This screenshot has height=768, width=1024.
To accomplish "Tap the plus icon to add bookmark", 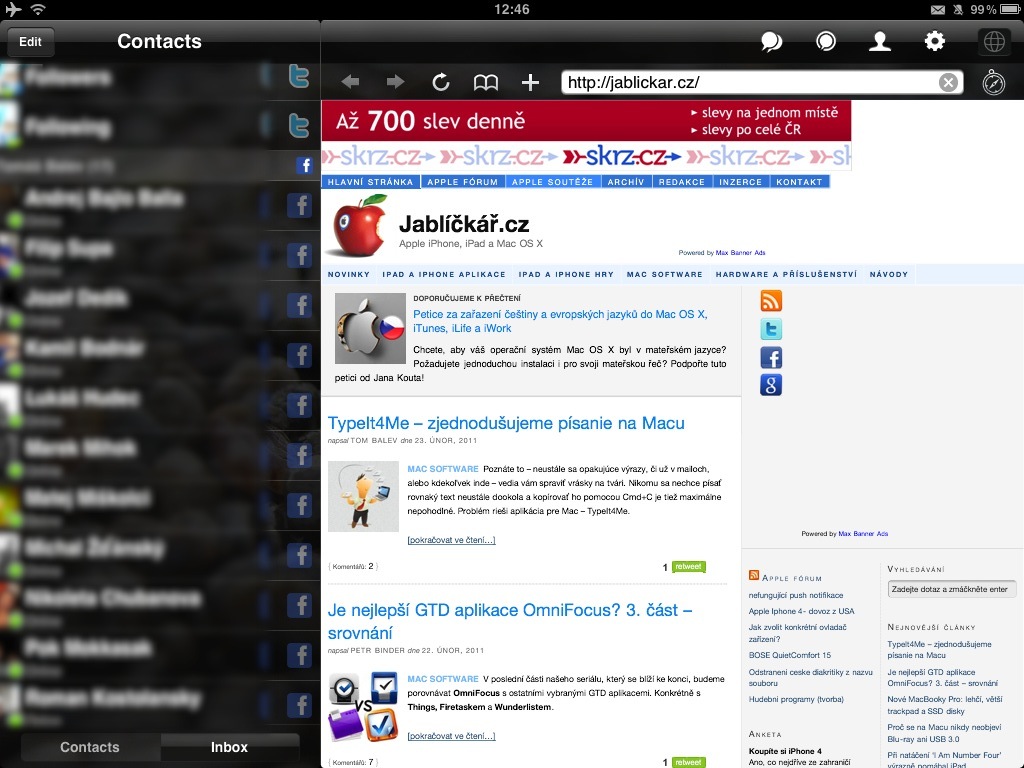I will (530, 83).
